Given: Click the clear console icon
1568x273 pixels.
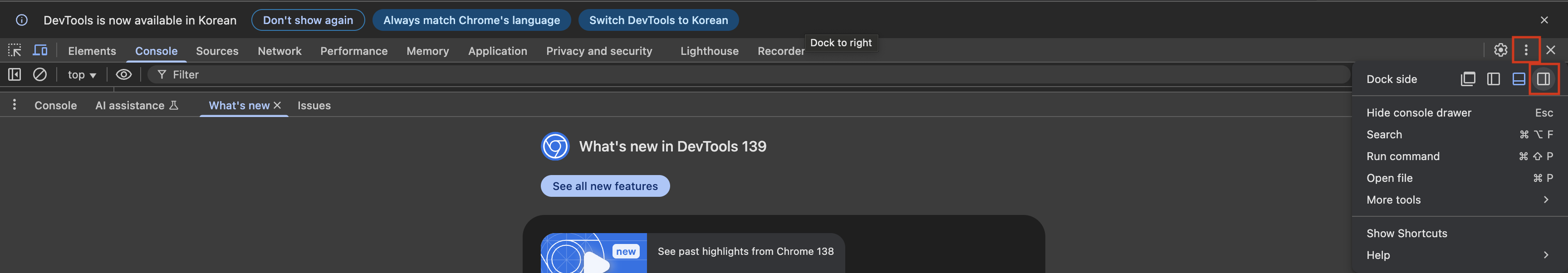Looking at the screenshot, I should click(39, 75).
